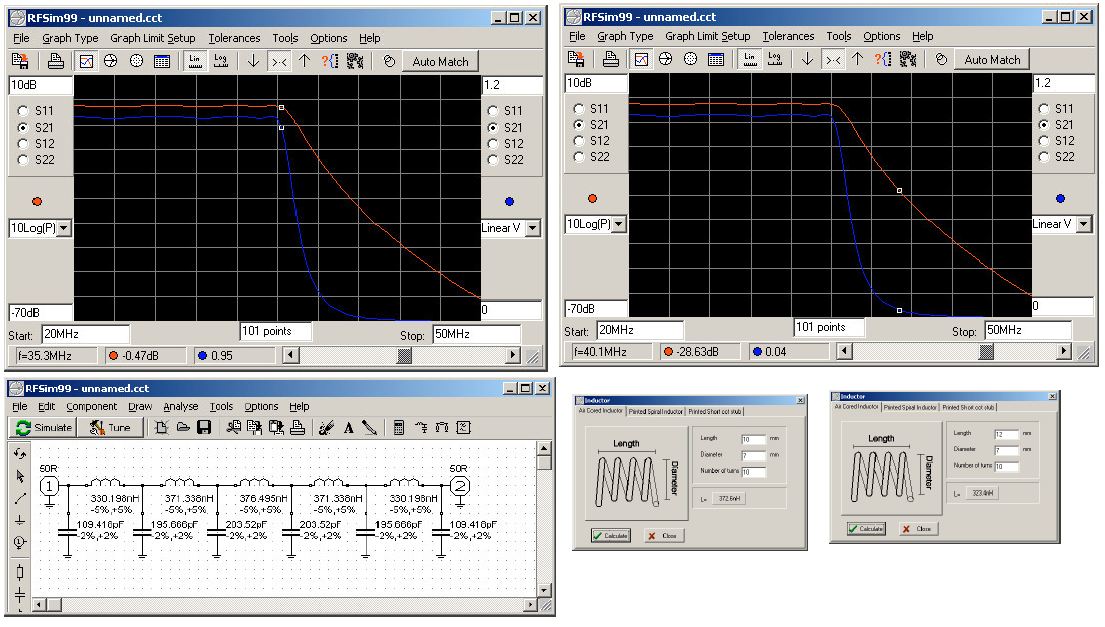Open the tabular data view in the right graph window

[x=716, y=60]
